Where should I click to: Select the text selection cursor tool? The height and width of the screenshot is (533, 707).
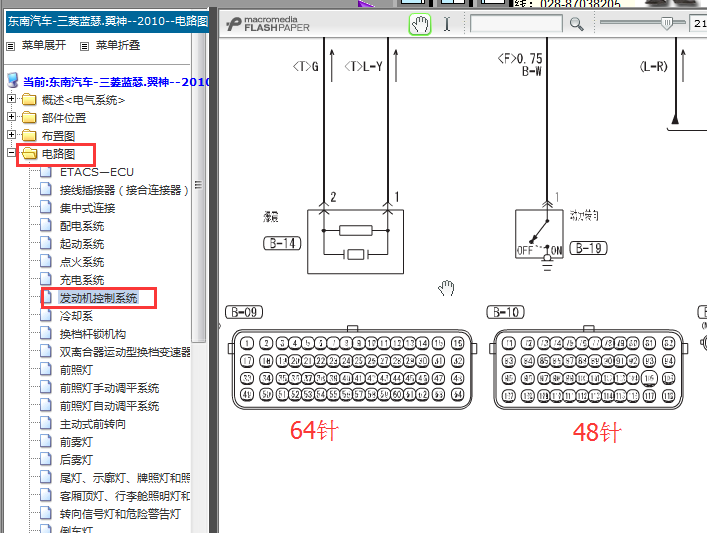pyautogui.click(x=447, y=24)
